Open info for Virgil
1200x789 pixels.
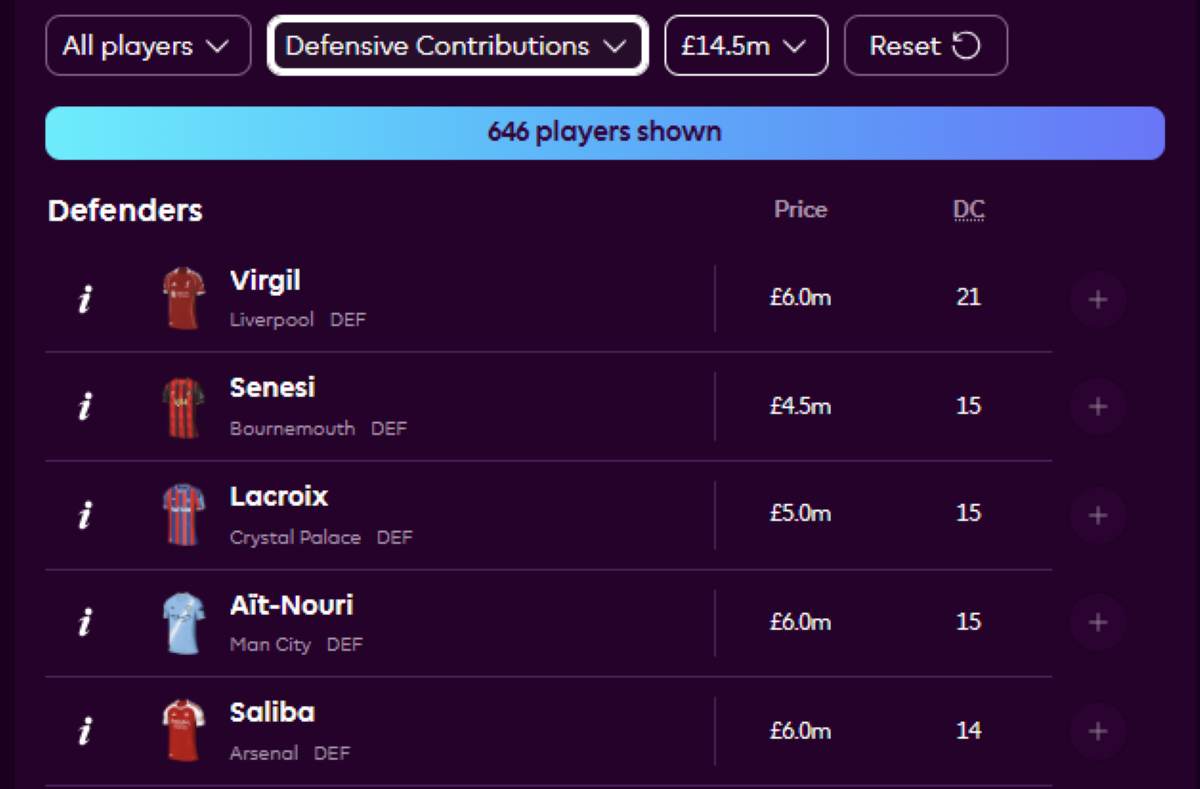85,298
